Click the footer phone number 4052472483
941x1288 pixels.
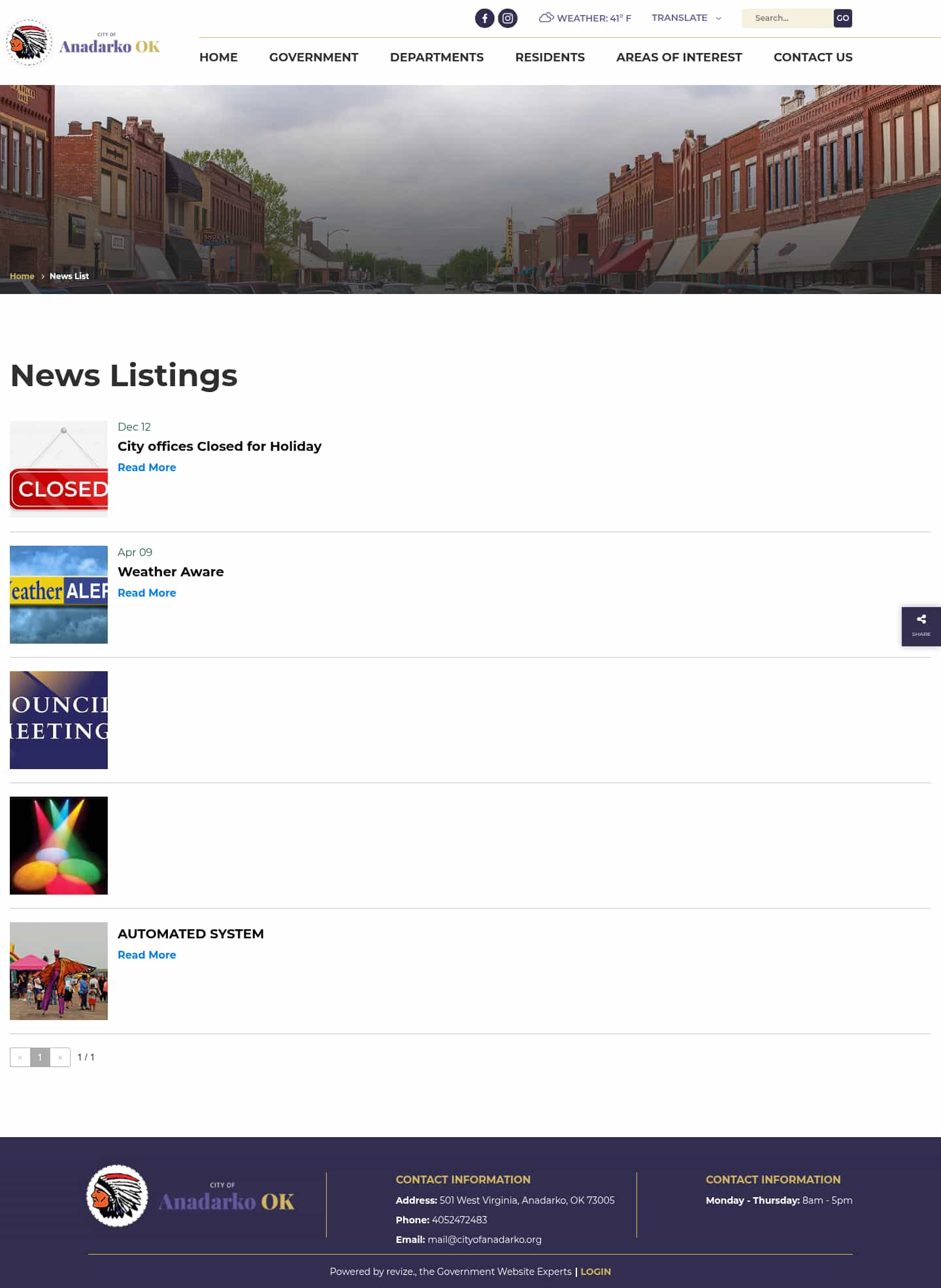coord(459,1220)
